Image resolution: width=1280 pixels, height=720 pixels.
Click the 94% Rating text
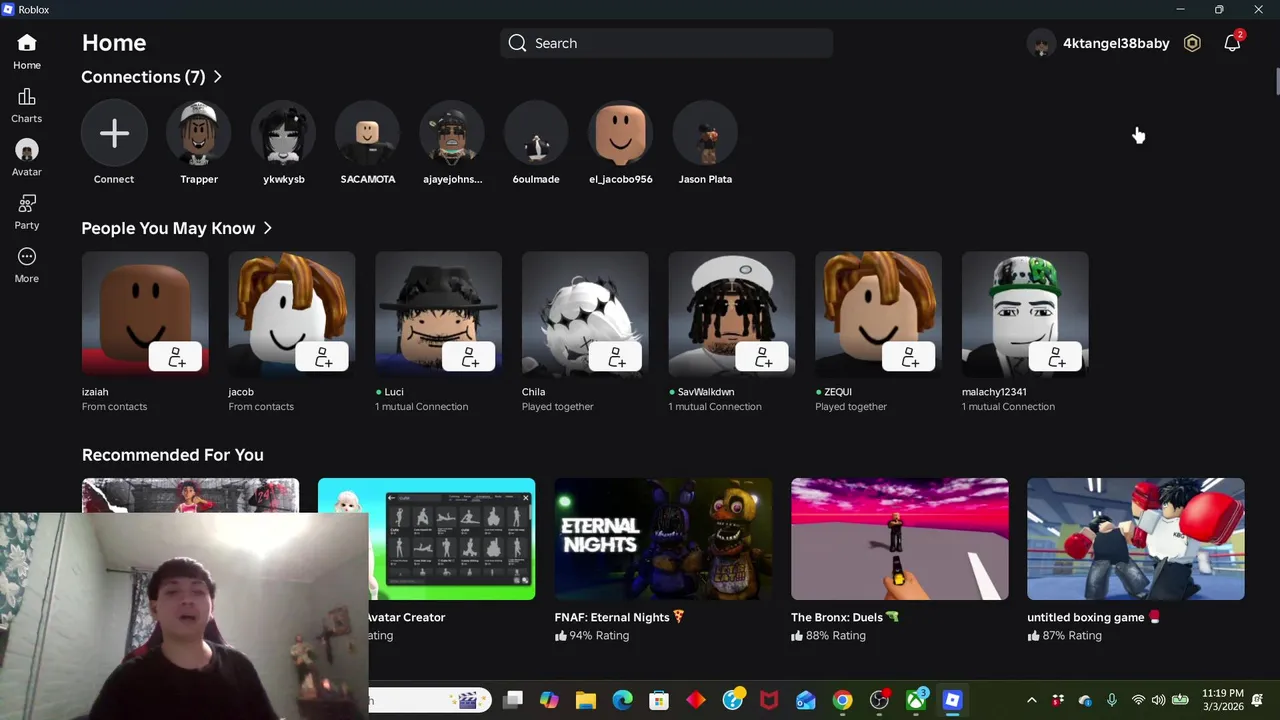pos(599,635)
